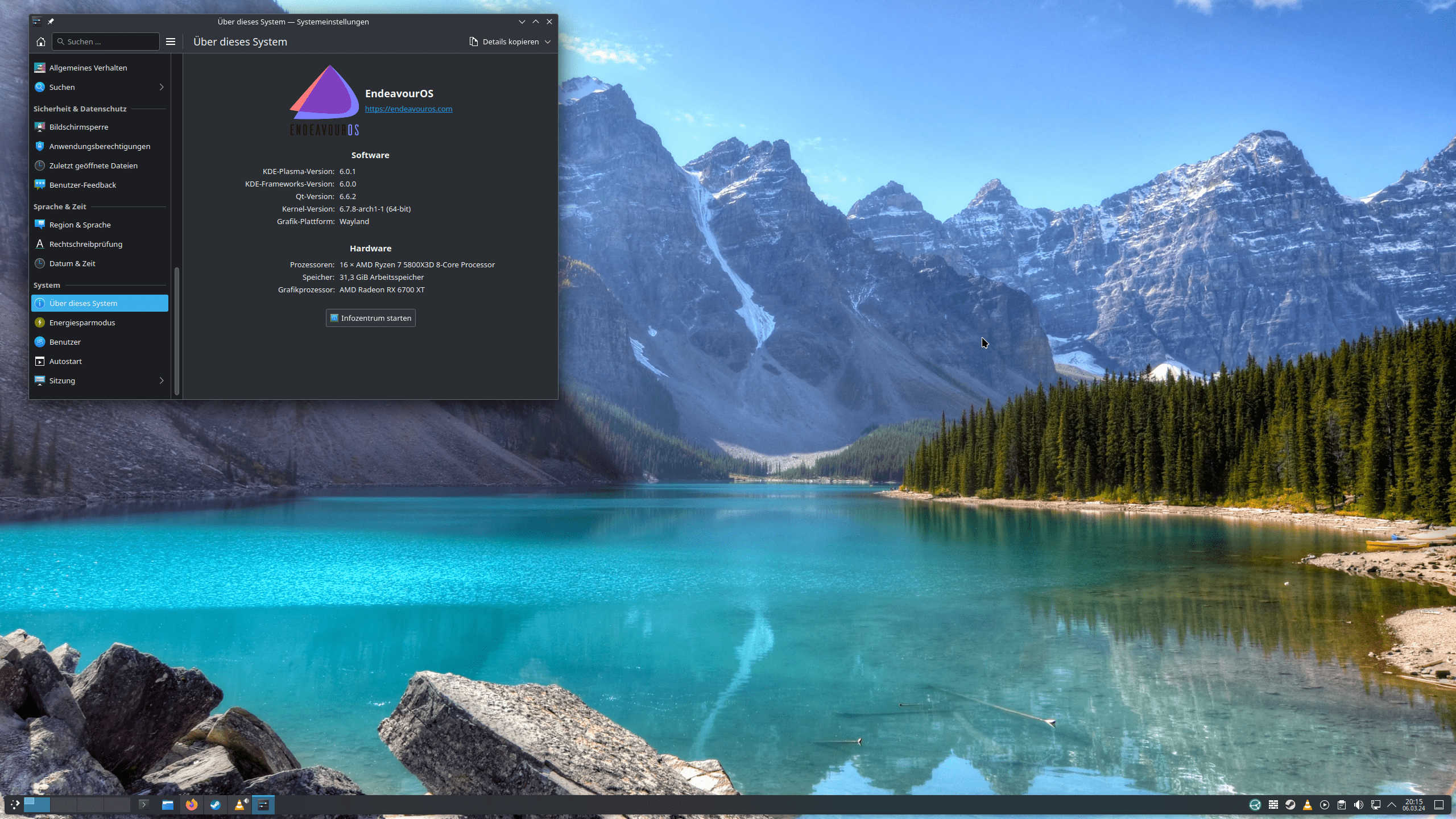Open Energiesparmodus settings
The height and width of the screenshot is (819, 1456).
click(100, 322)
